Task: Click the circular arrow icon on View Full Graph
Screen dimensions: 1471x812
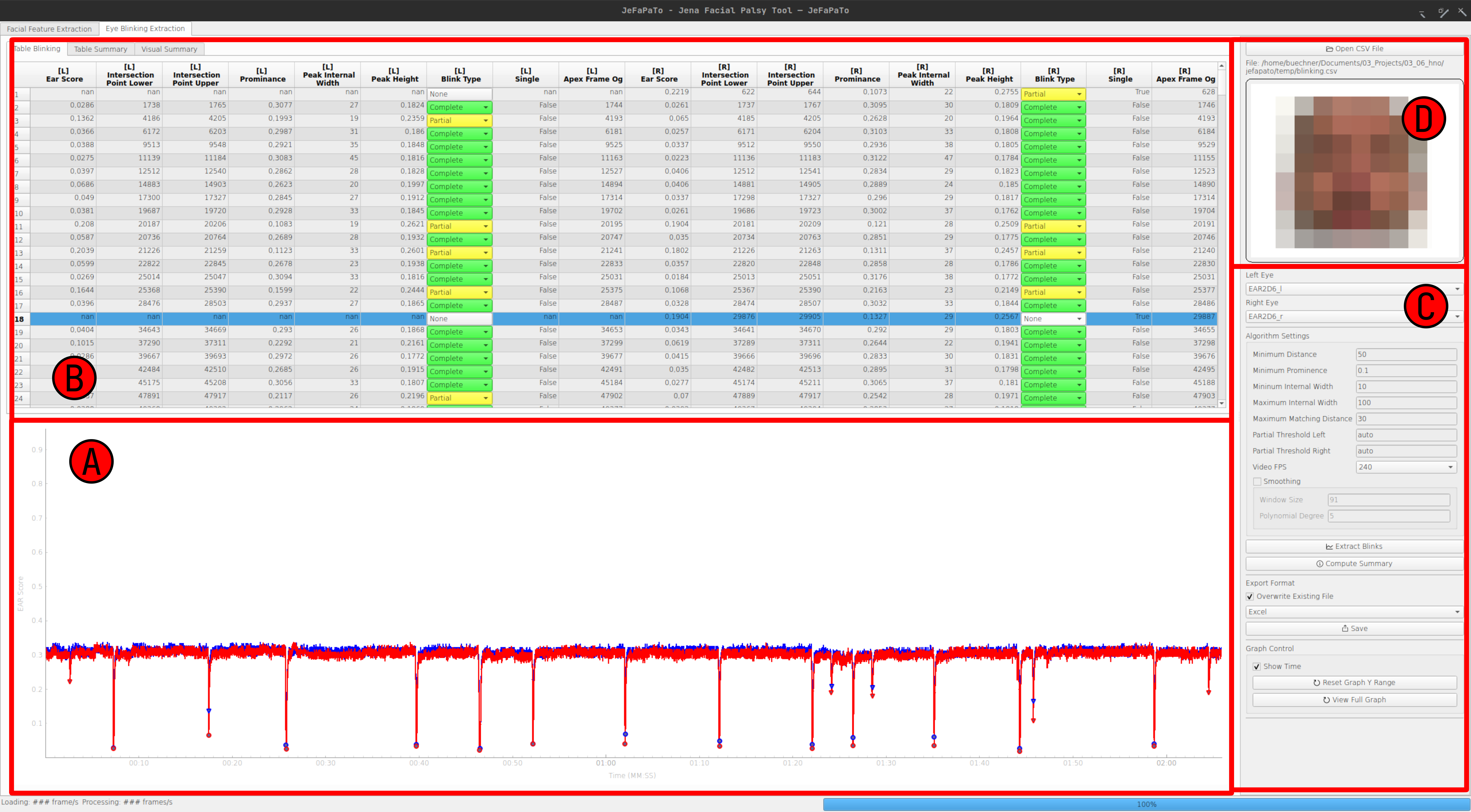Action: tap(1326, 700)
